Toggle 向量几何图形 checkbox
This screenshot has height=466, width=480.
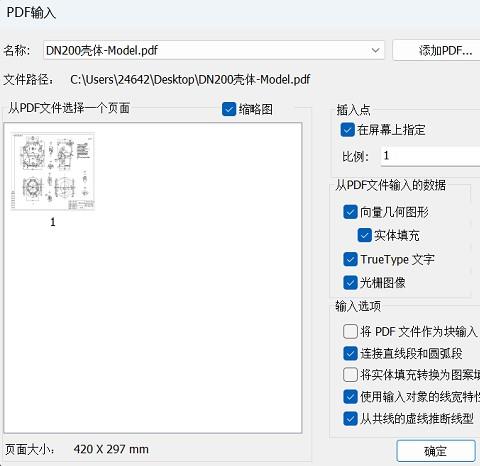pos(350,212)
